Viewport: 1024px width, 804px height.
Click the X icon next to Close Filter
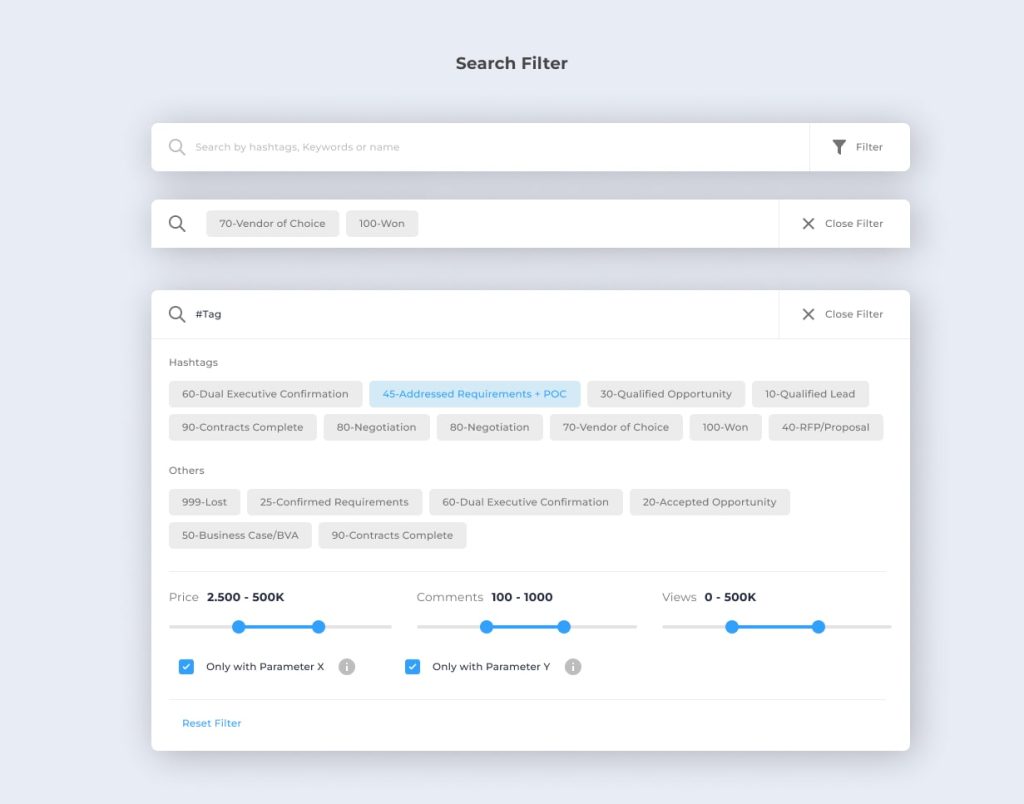click(x=809, y=224)
